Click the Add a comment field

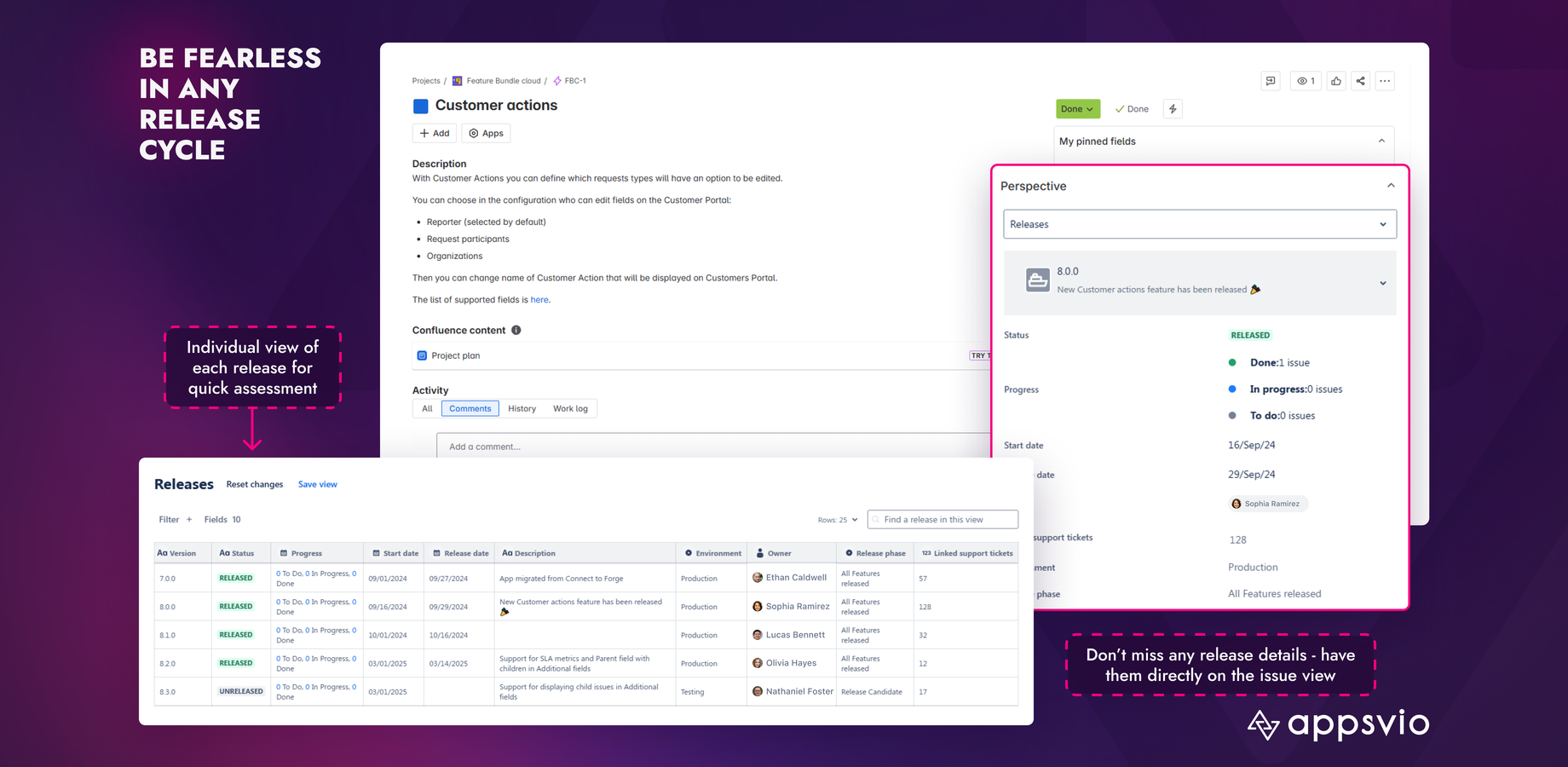[713, 446]
